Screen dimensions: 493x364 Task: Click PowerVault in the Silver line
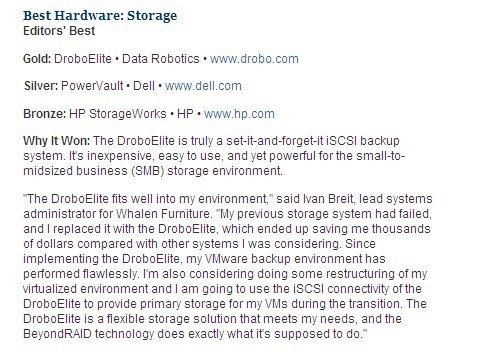click(92, 86)
